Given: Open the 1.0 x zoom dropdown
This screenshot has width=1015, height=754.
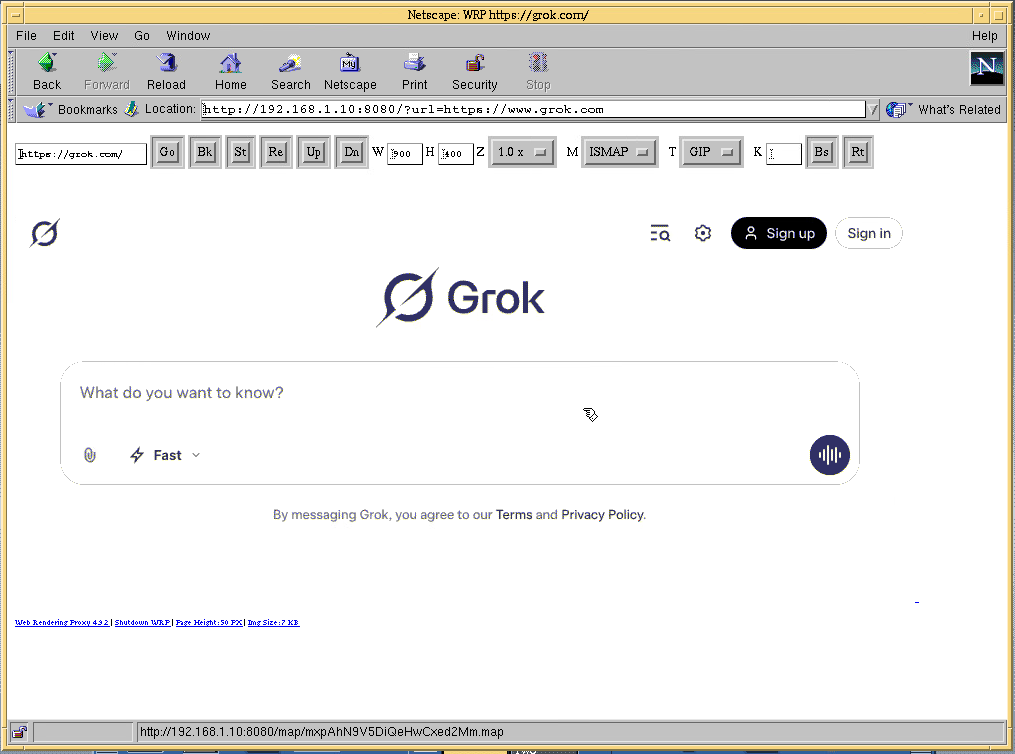Looking at the screenshot, I should coord(522,152).
